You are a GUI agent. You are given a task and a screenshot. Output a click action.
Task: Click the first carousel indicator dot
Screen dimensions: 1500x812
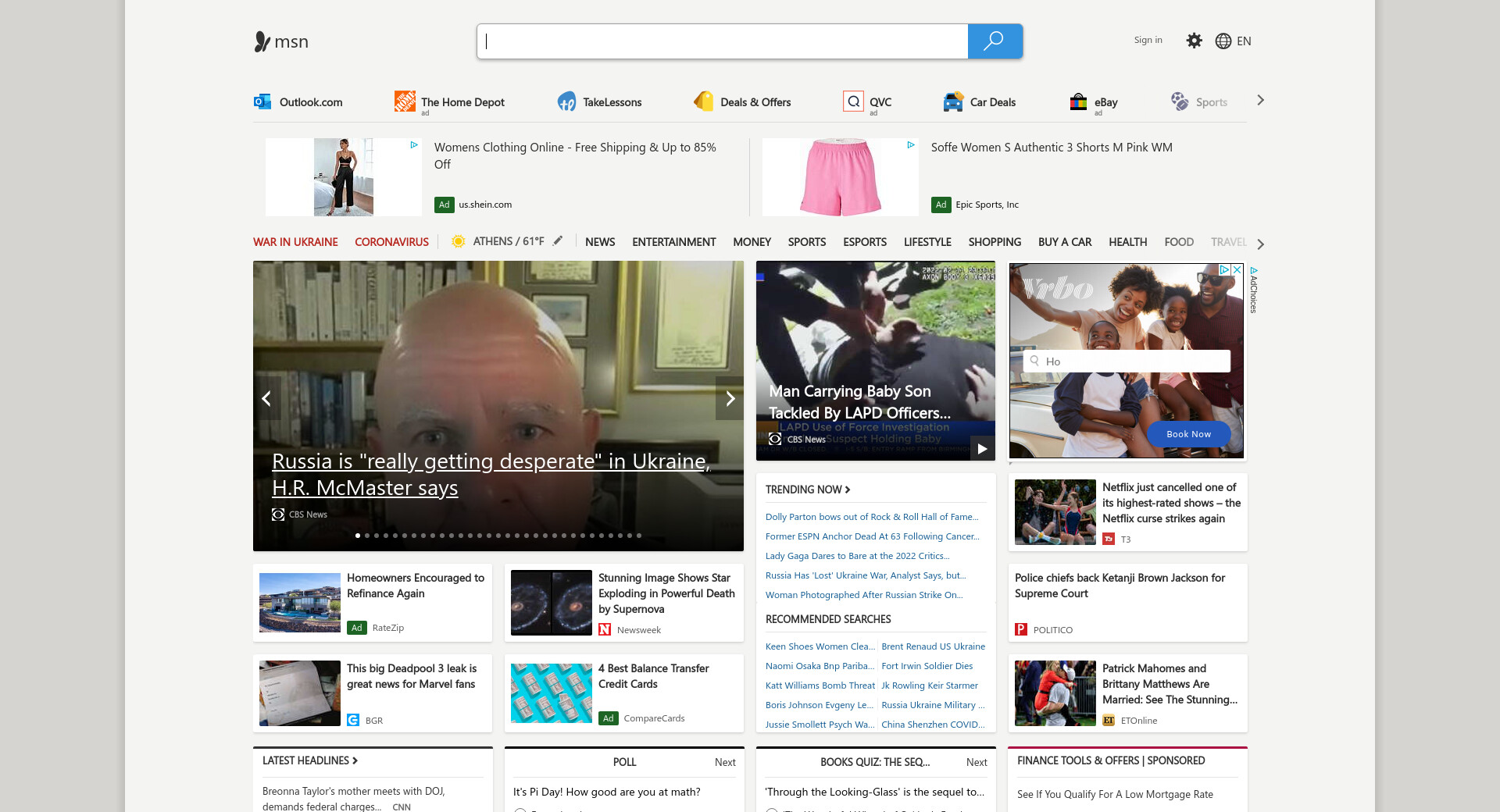pos(358,536)
